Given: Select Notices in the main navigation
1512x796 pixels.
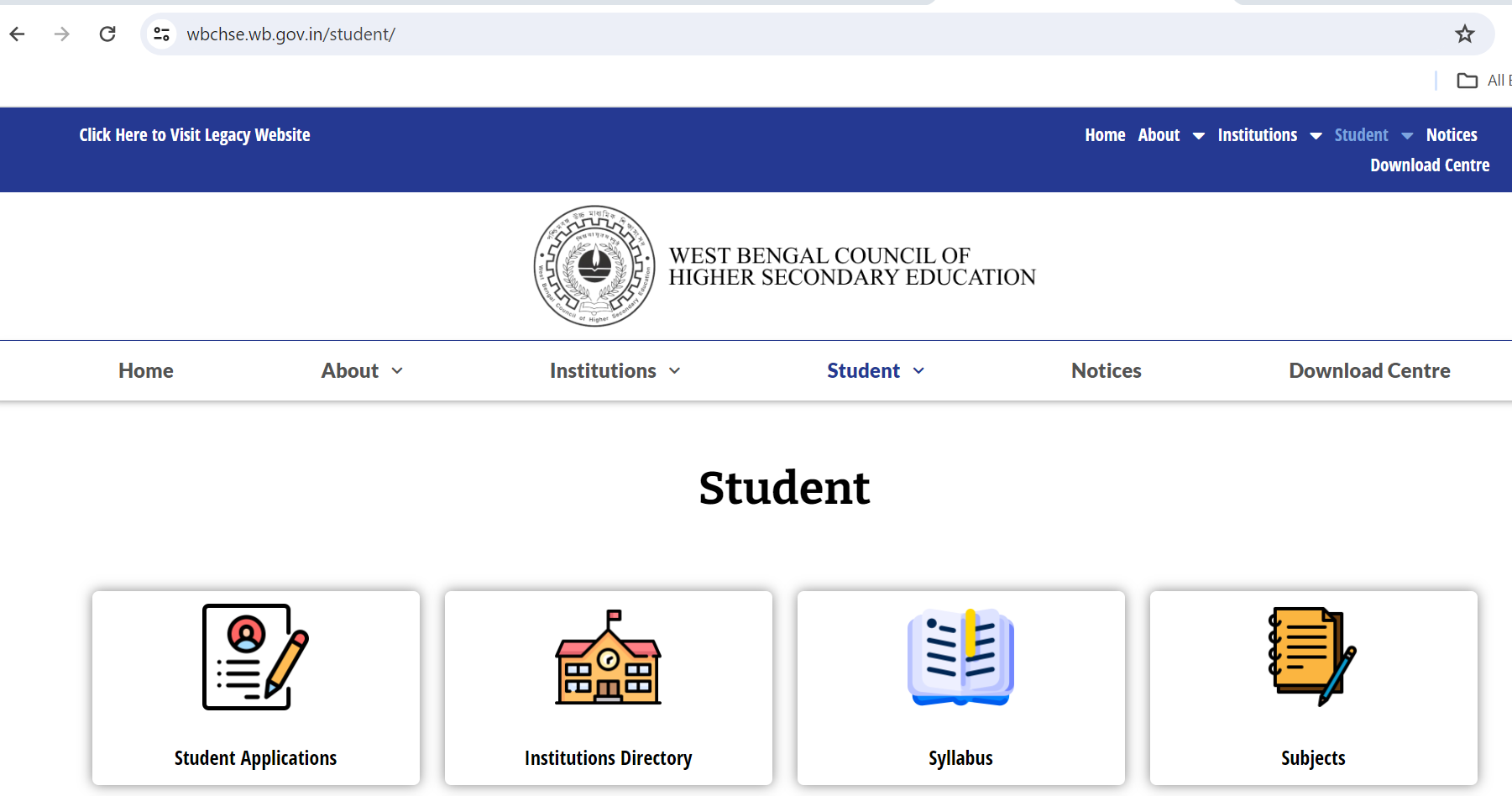Looking at the screenshot, I should [1107, 371].
